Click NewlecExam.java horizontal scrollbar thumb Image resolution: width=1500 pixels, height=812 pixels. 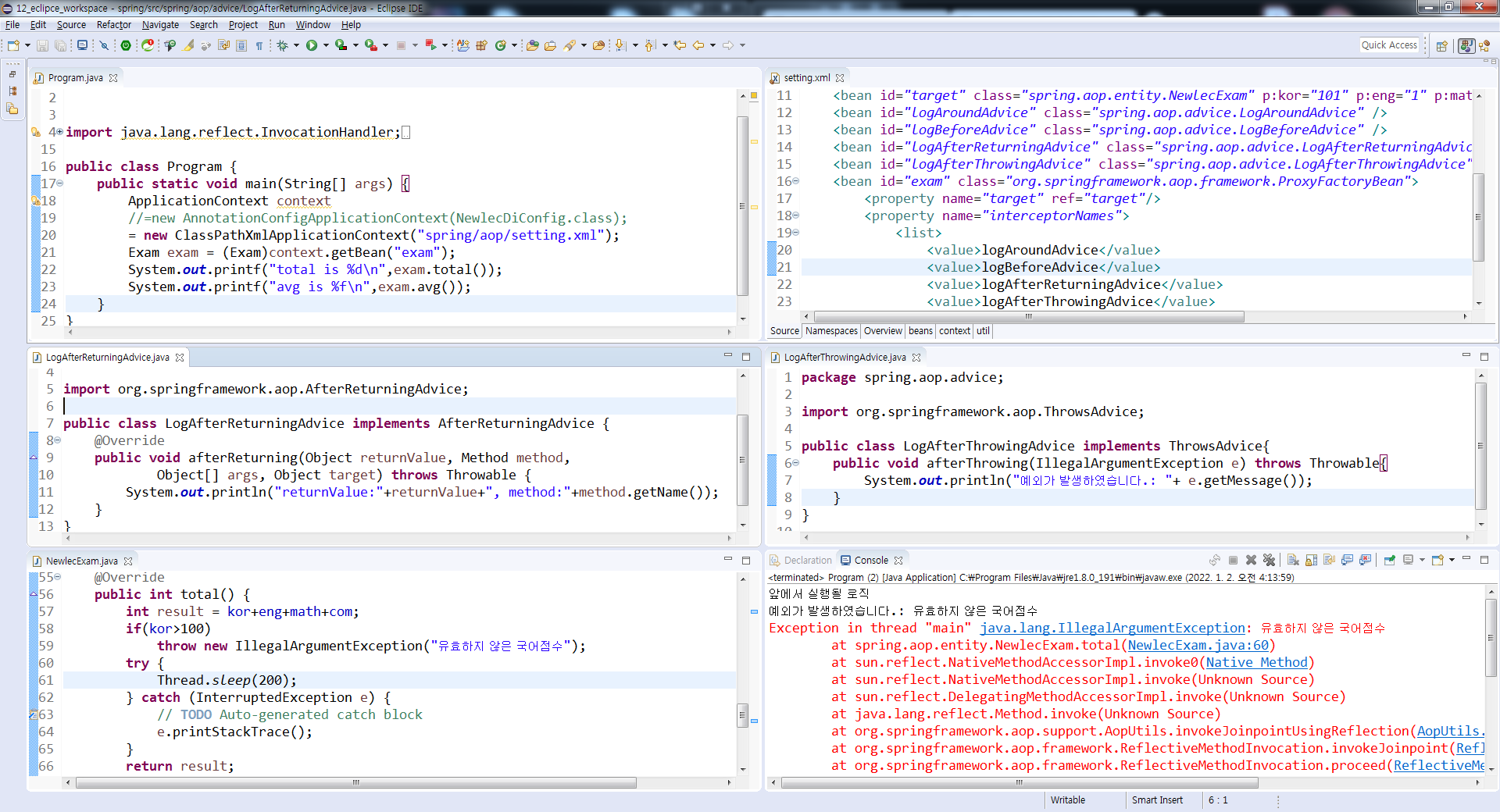point(355,782)
